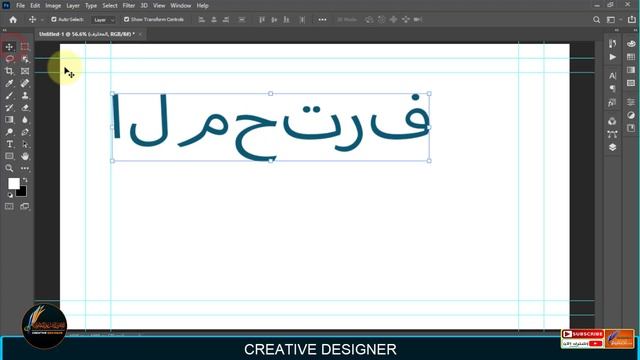Open the Actions panel play icon

[x=612, y=57]
